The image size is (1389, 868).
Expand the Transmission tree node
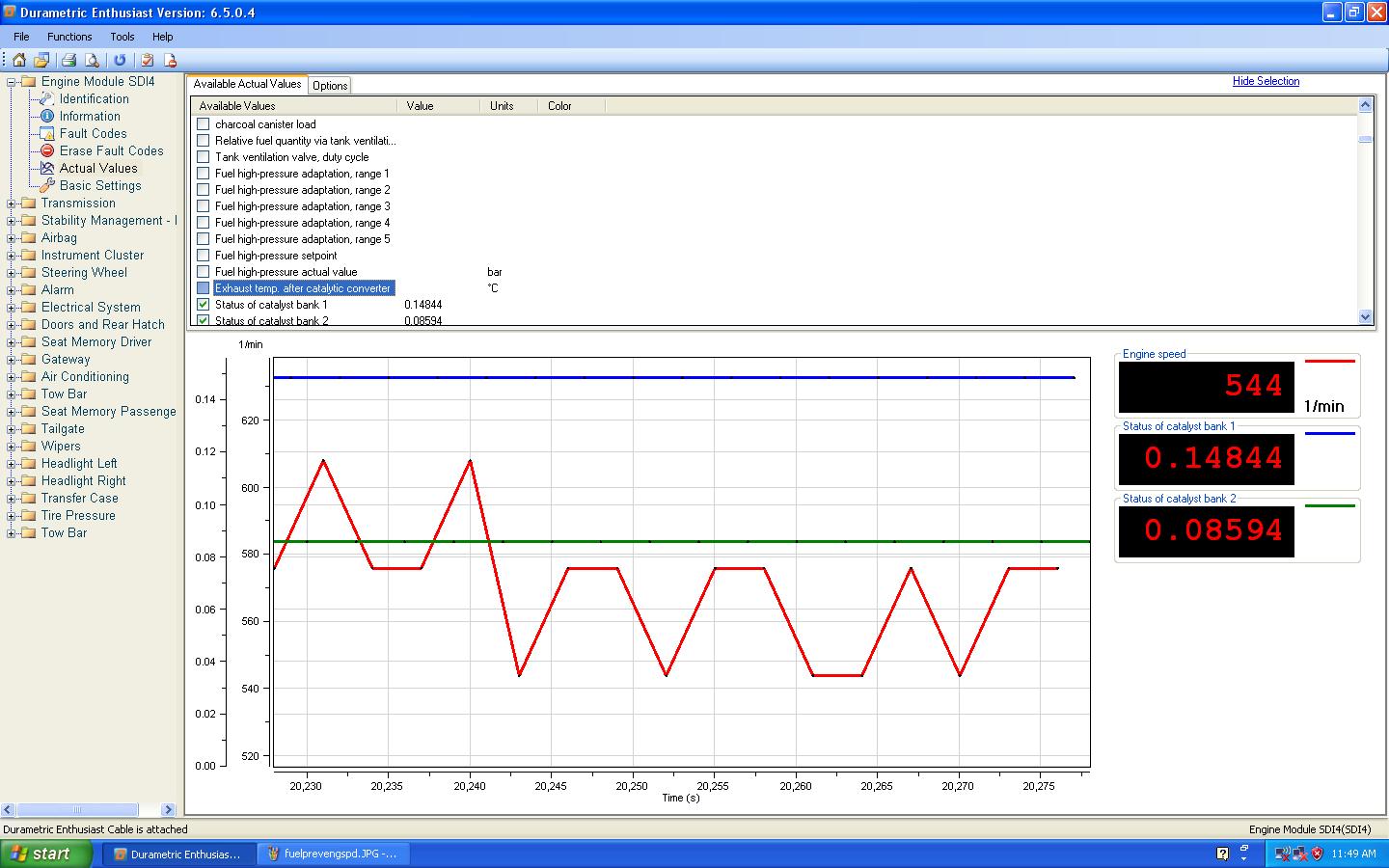coord(12,203)
